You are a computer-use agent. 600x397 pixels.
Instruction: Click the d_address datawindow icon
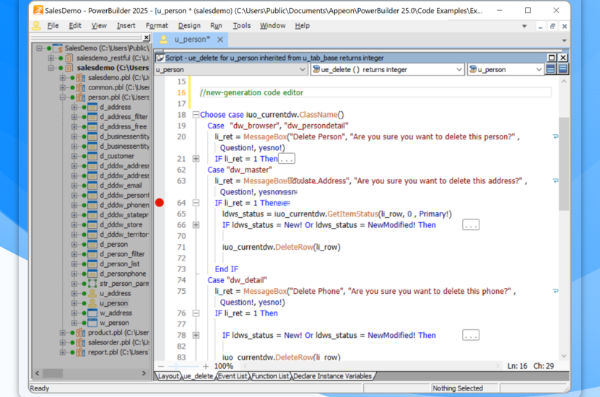click(92, 107)
